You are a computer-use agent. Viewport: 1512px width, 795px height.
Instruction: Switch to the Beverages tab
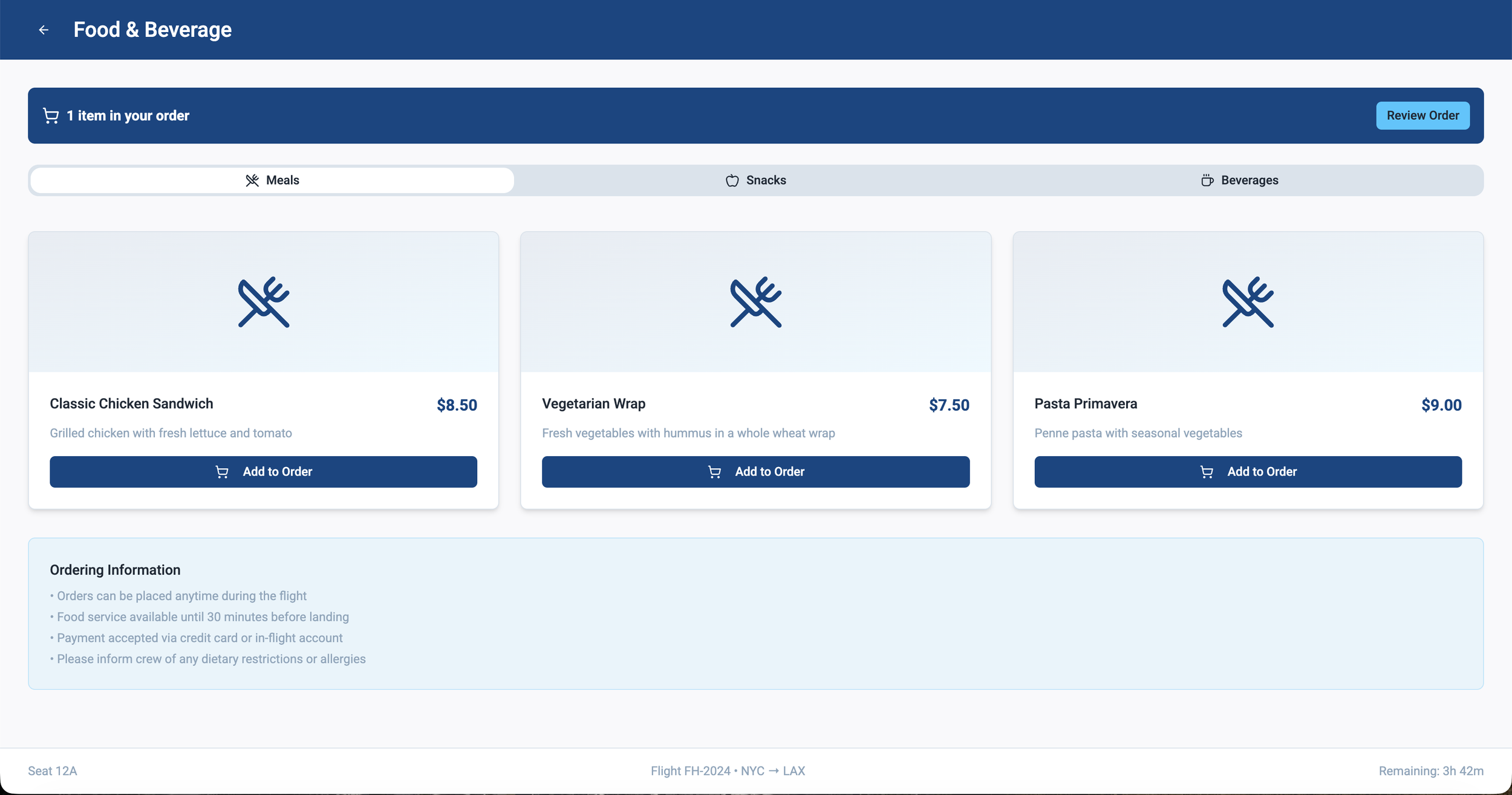click(1240, 180)
